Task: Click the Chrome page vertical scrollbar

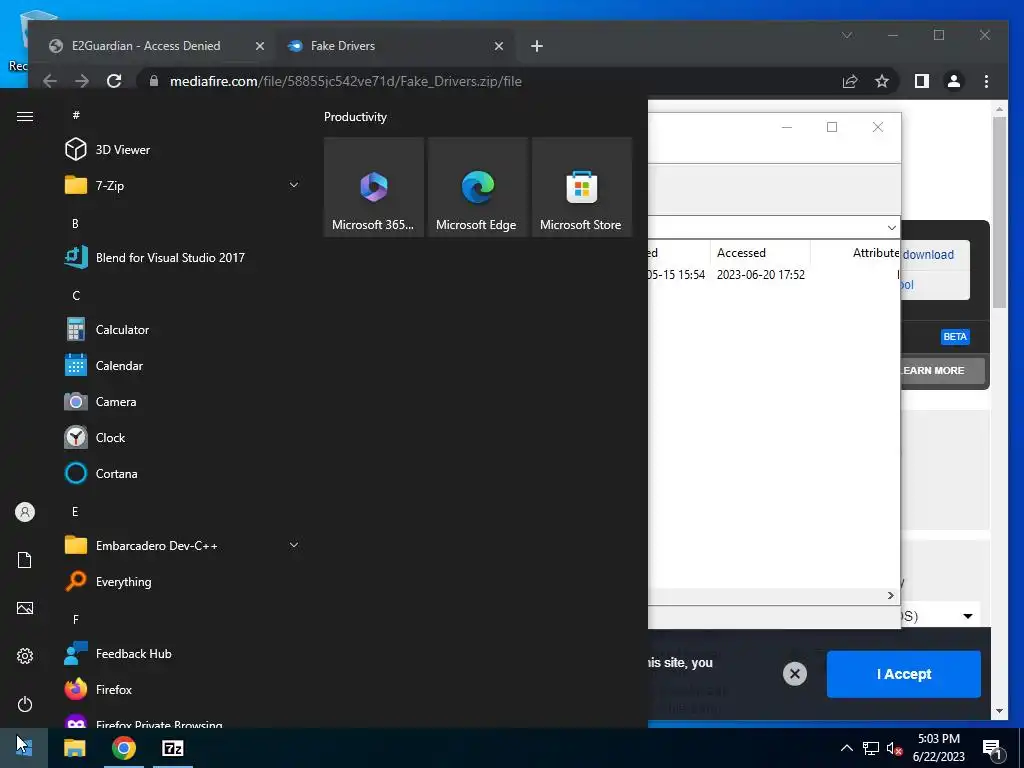Action: 999,213
